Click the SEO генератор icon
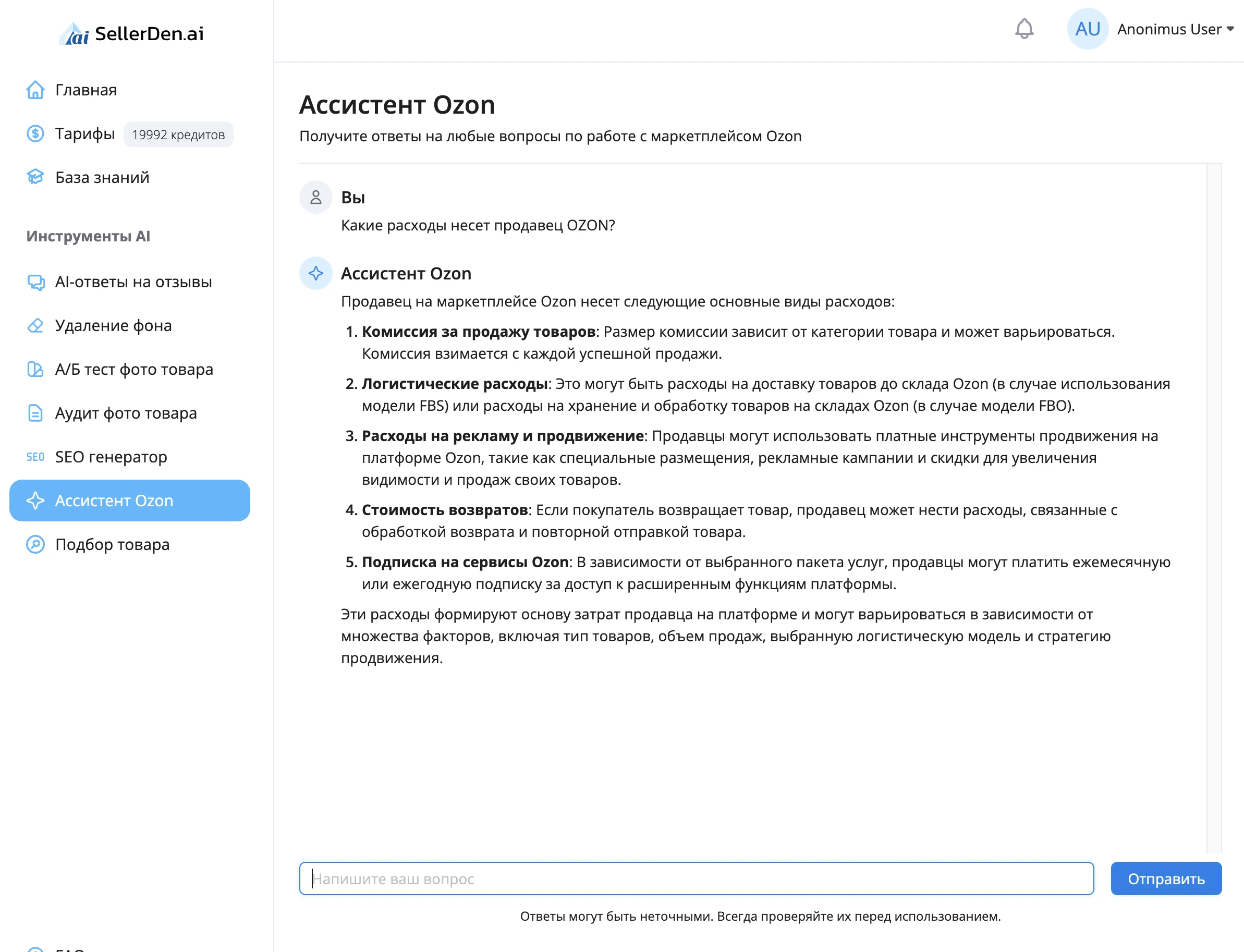Image resolution: width=1244 pixels, height=952 pixels. pos(35,457)
